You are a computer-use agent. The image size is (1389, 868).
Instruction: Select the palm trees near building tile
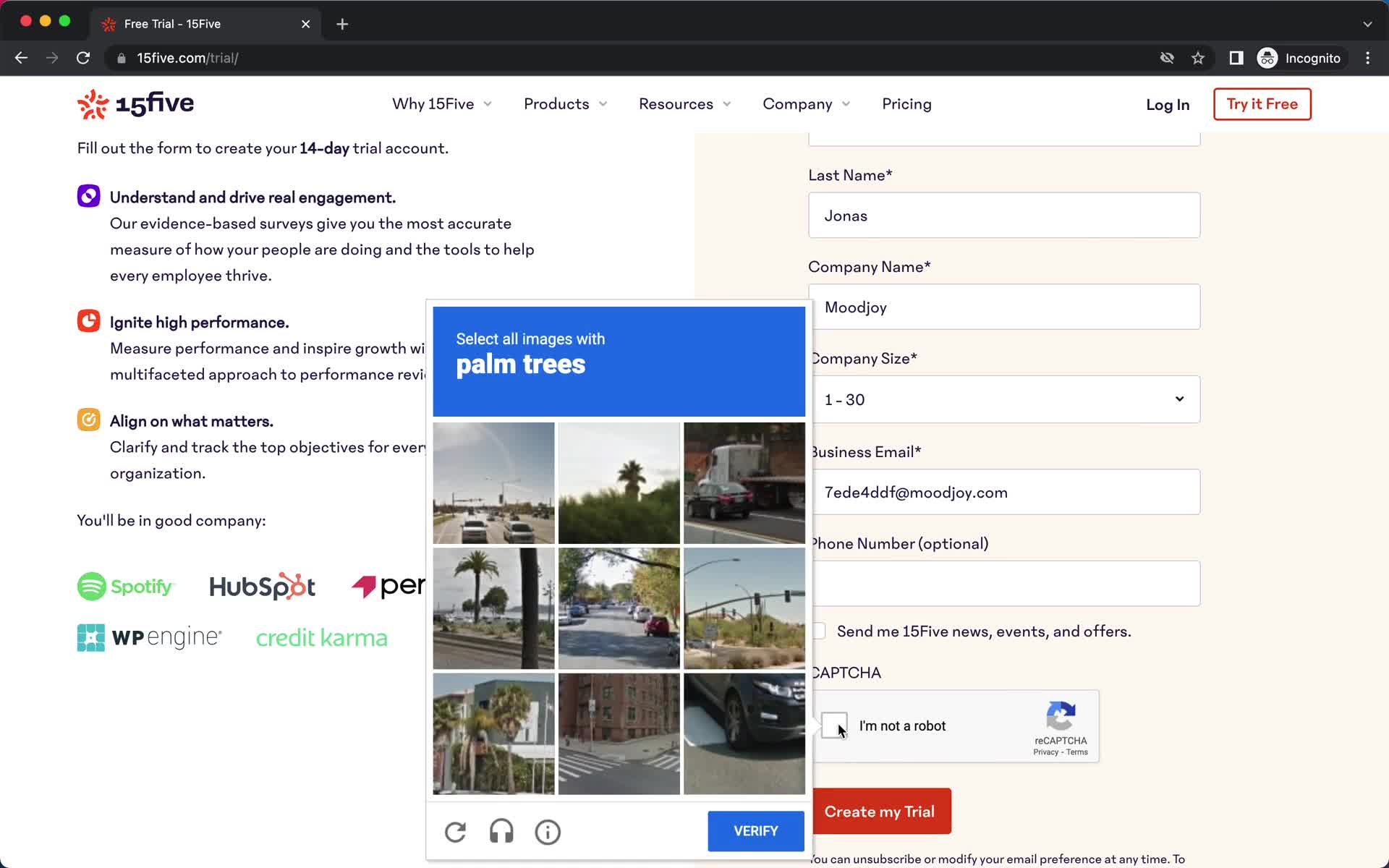click(x=493, y=734)
